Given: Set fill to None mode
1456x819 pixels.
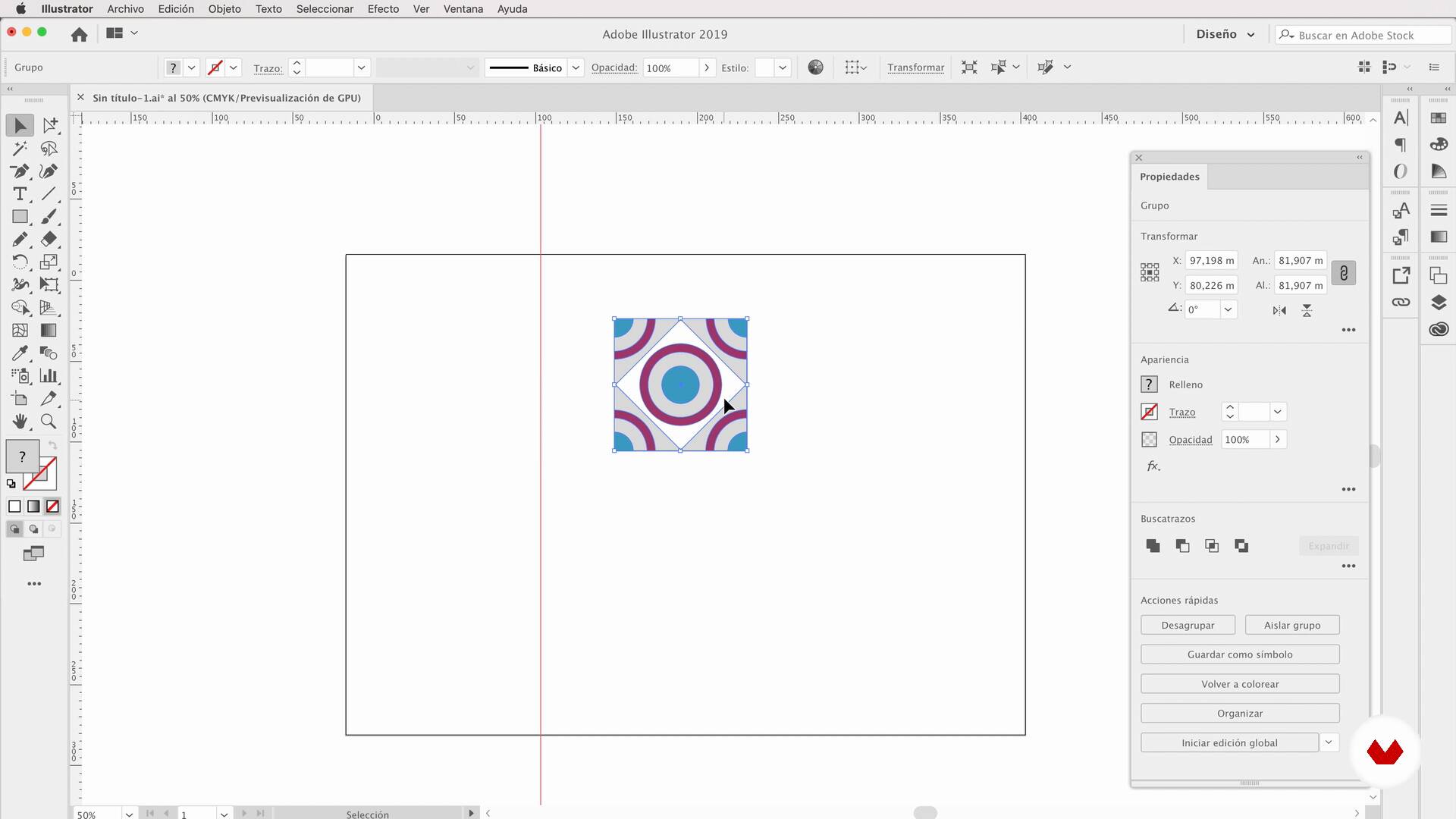Looking at the screenshot, I should [x=52, y=507].
